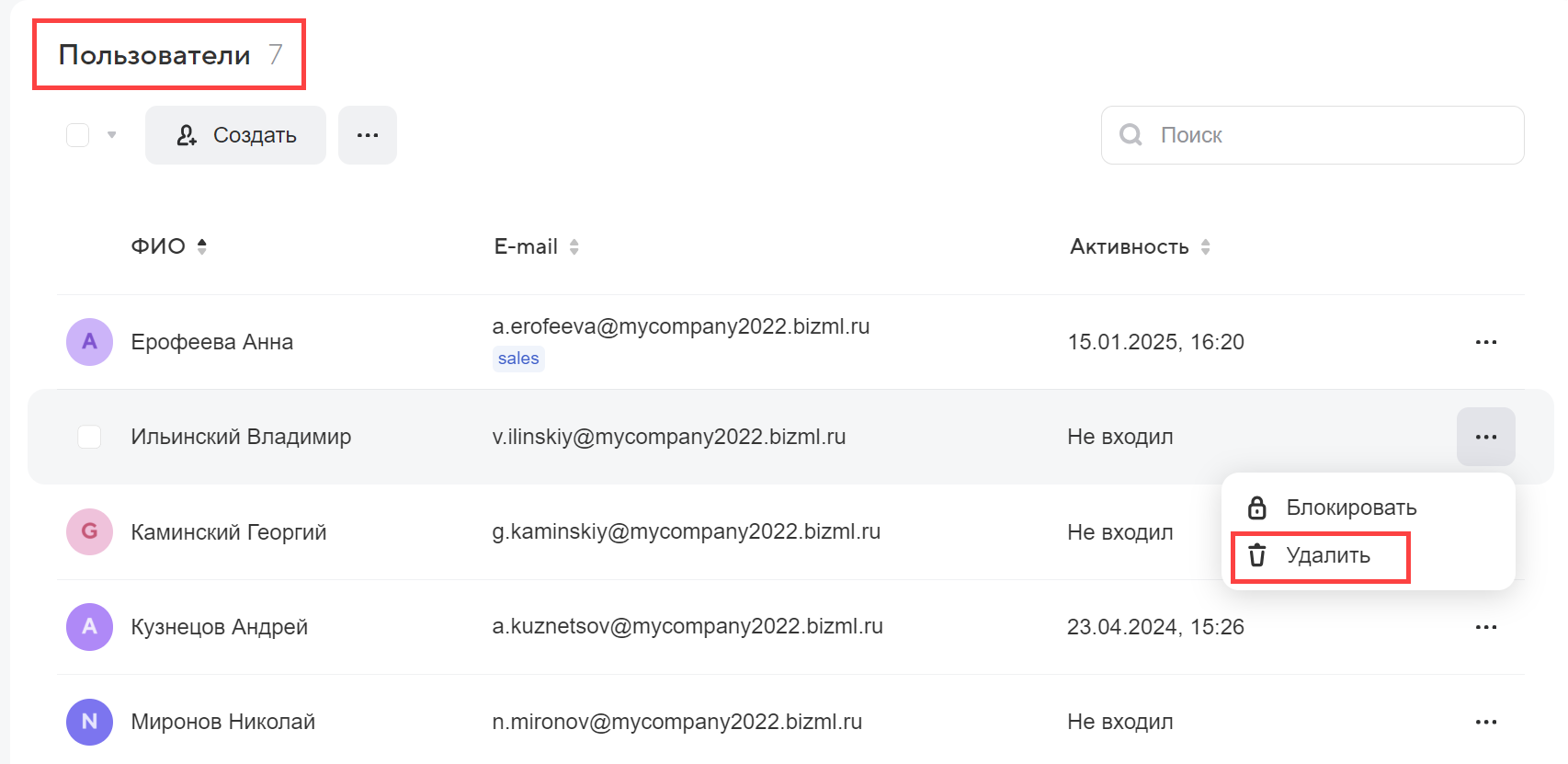
Task: Select Блокировать from the context menu
Action: [x=1350, y=507]
